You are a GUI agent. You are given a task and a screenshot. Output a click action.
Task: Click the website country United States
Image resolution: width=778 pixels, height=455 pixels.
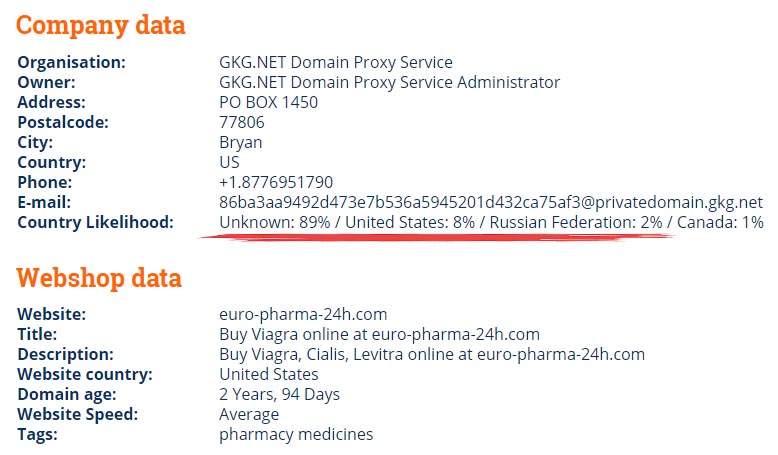tap(269, 374)
